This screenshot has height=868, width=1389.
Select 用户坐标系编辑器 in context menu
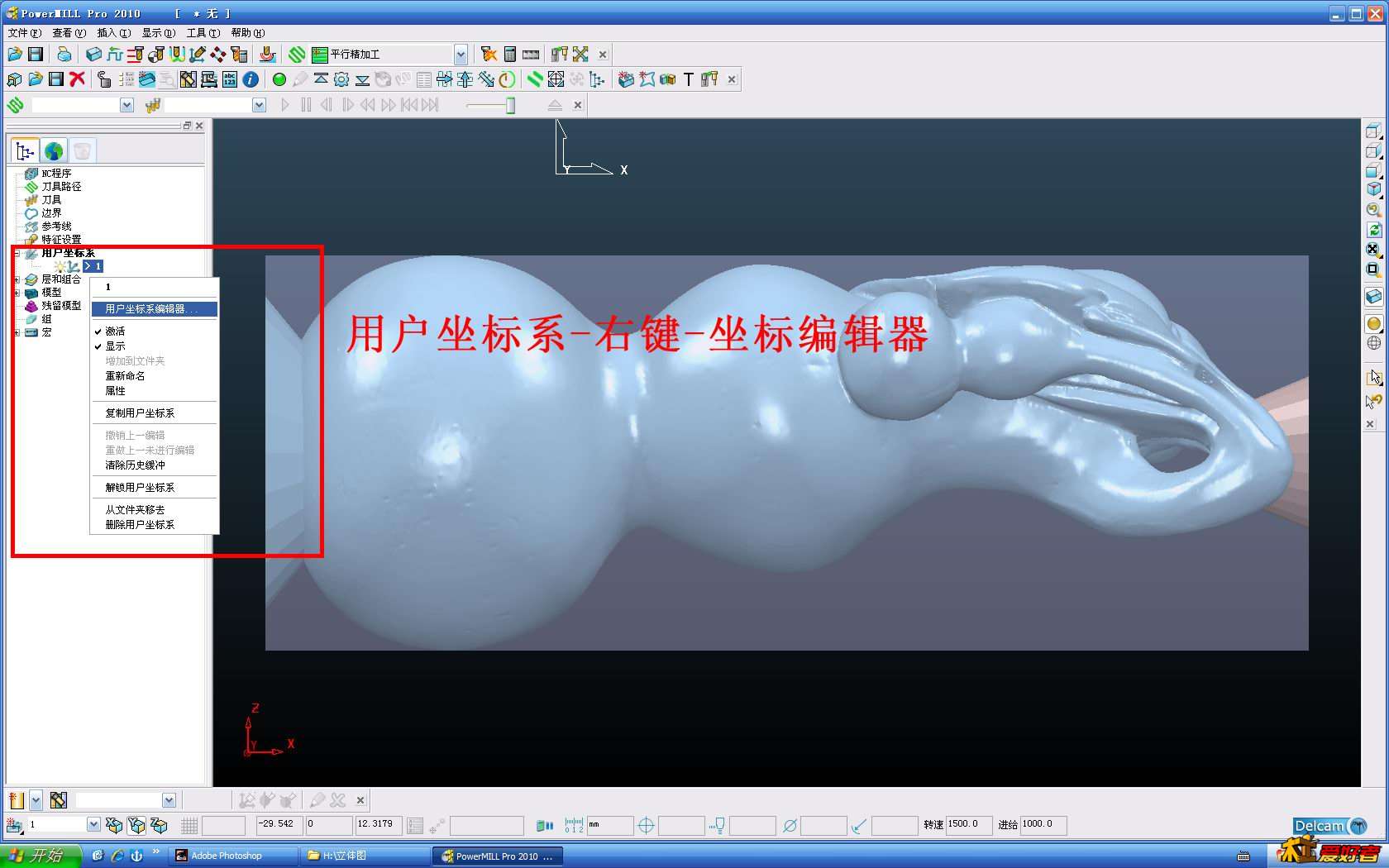(x=154, y=309)
